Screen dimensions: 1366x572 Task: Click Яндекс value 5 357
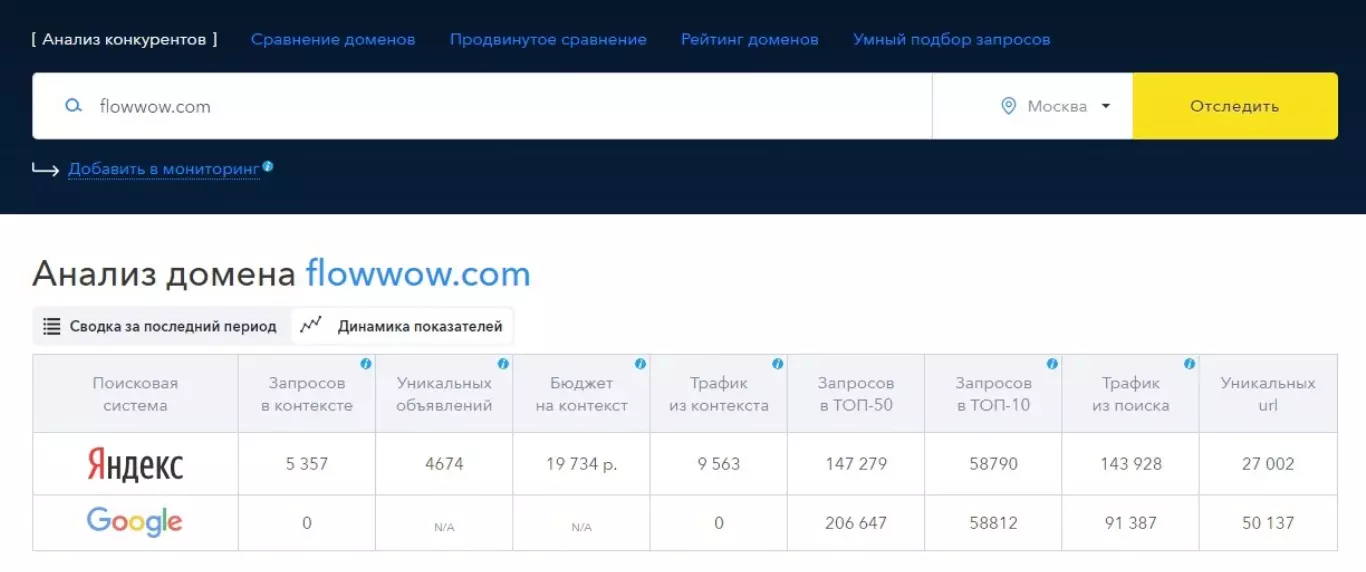click(307, 464)
